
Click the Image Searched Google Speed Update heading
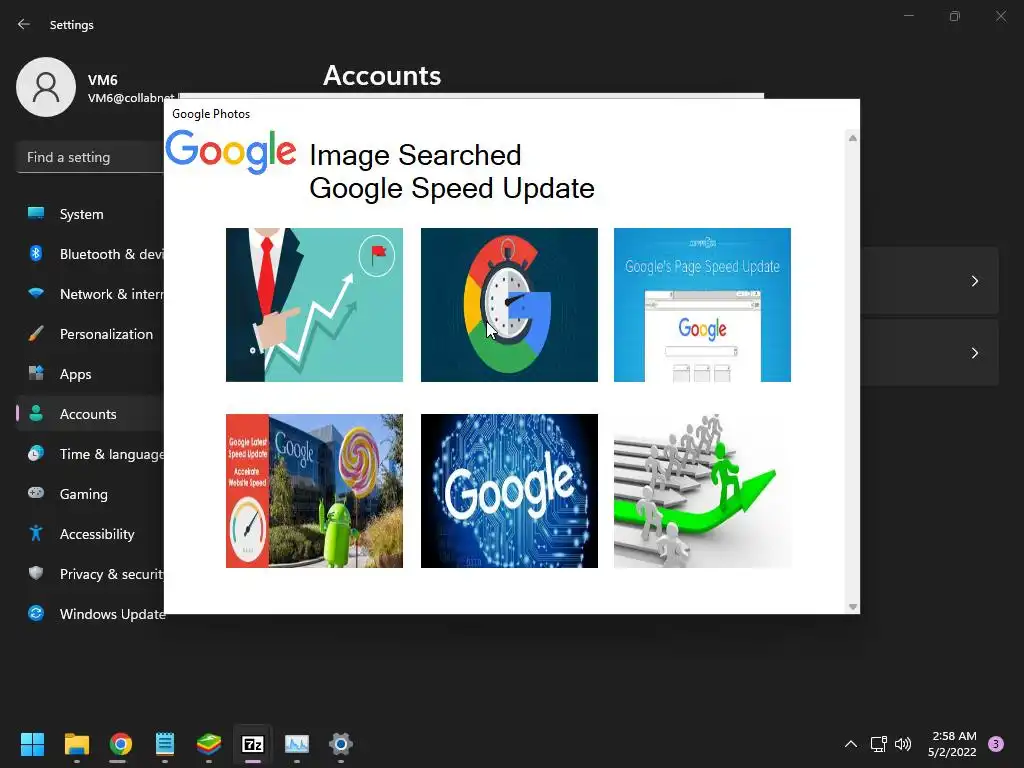452,172
